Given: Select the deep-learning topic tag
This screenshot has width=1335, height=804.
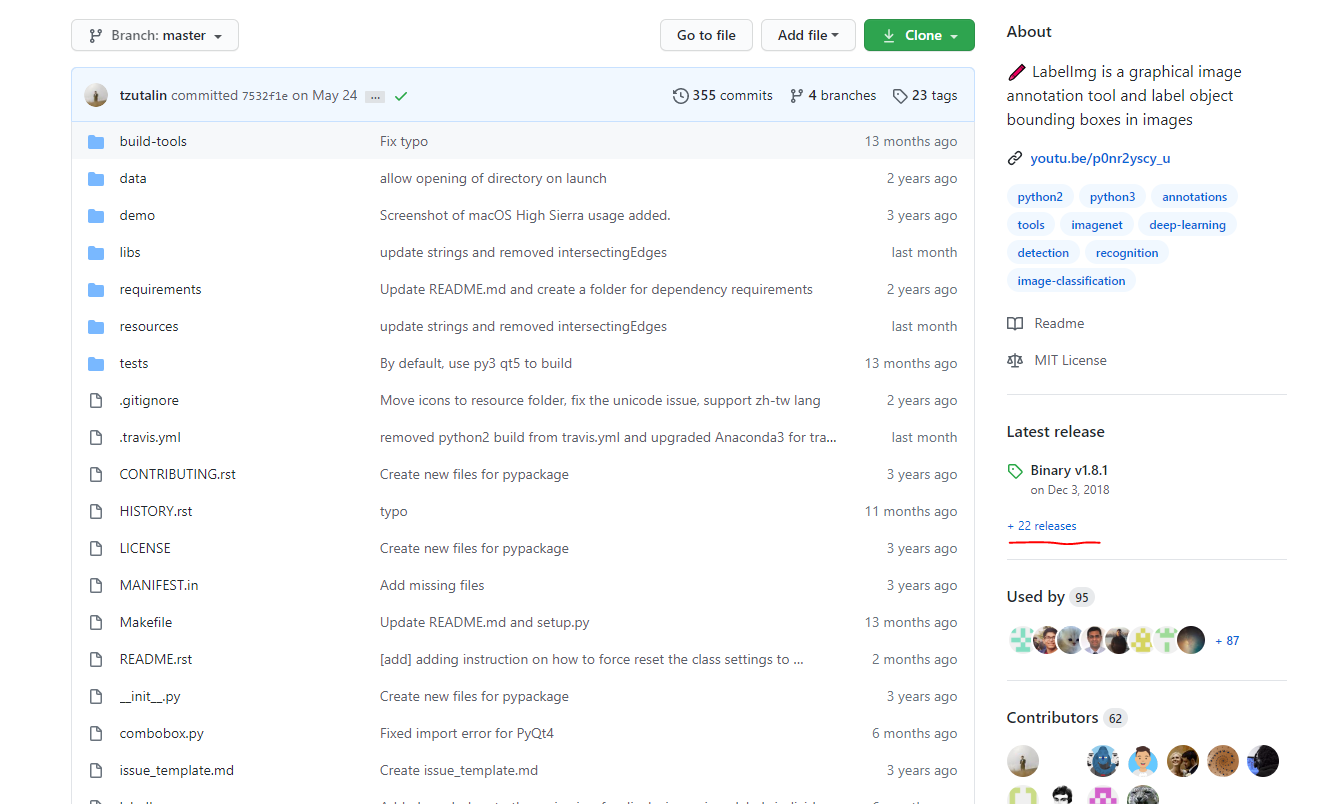Looking at the screenshot, I should click(1187, 225).
